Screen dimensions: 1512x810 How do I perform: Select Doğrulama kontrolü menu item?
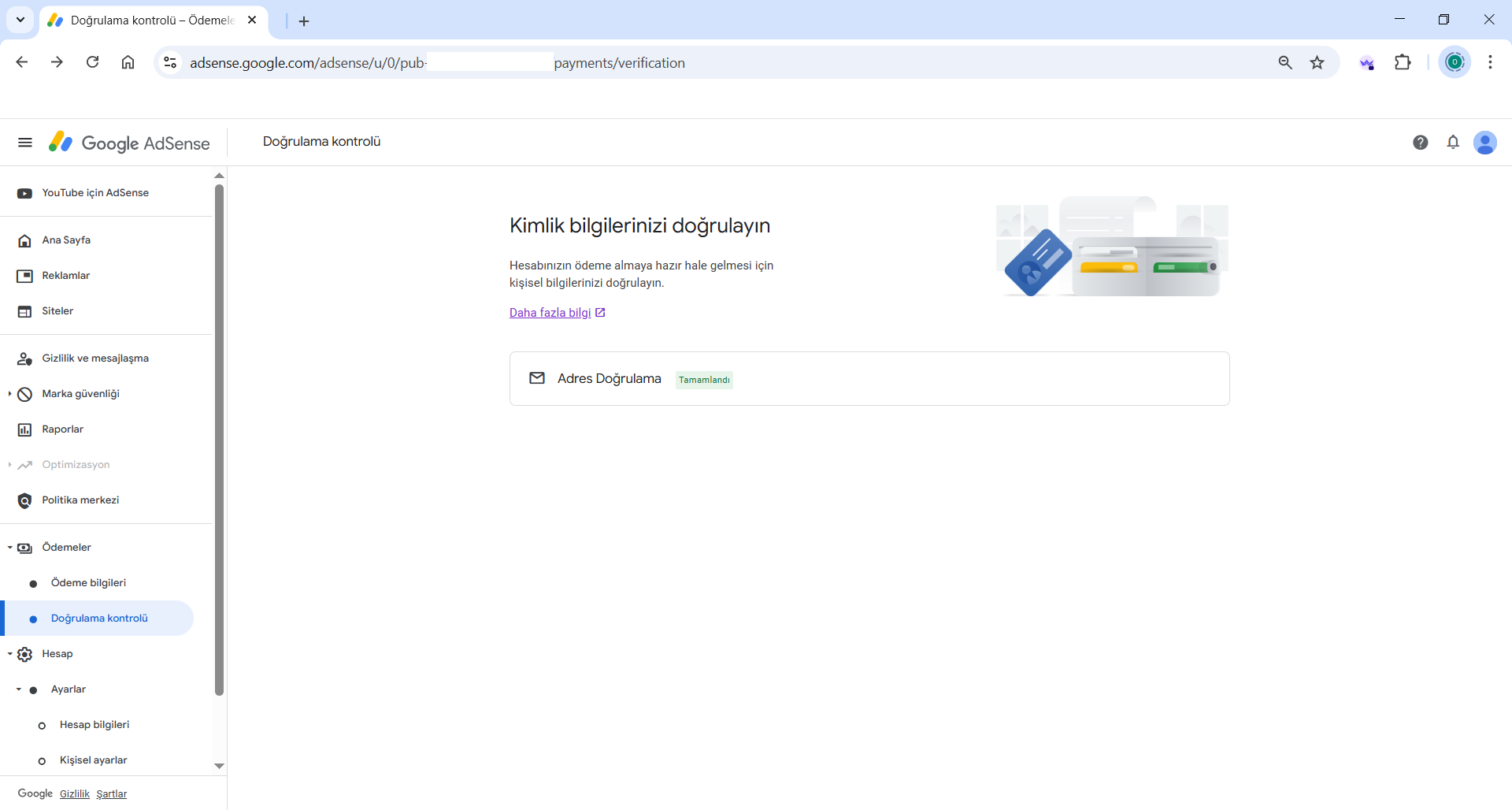pyautogui.click(x=98, y=619)
